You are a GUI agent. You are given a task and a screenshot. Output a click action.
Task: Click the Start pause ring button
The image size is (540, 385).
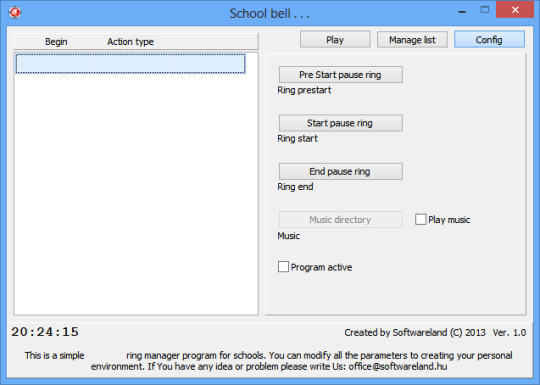coord(341,123)
